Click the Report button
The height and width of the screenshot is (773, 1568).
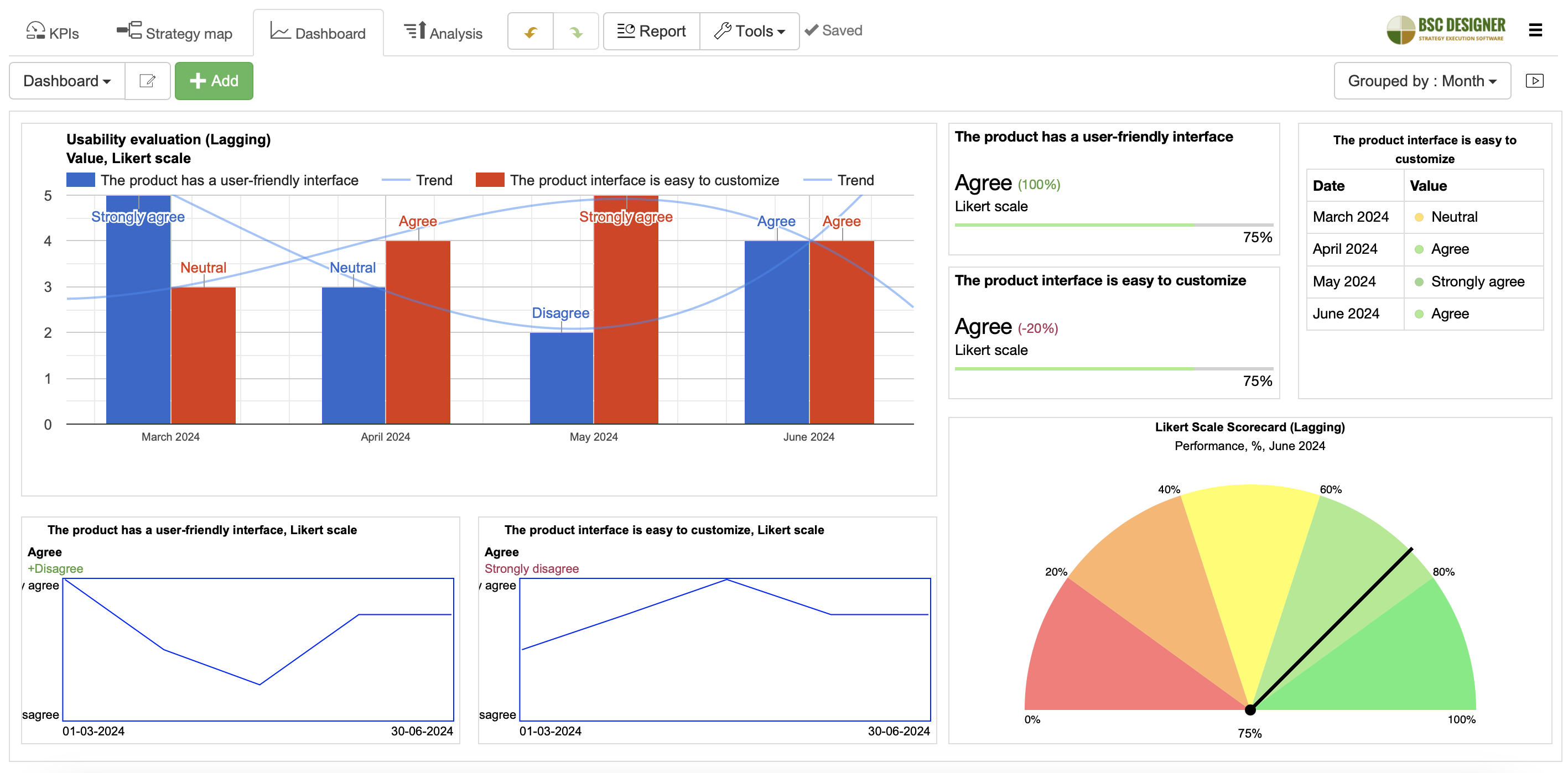(651, 31)
